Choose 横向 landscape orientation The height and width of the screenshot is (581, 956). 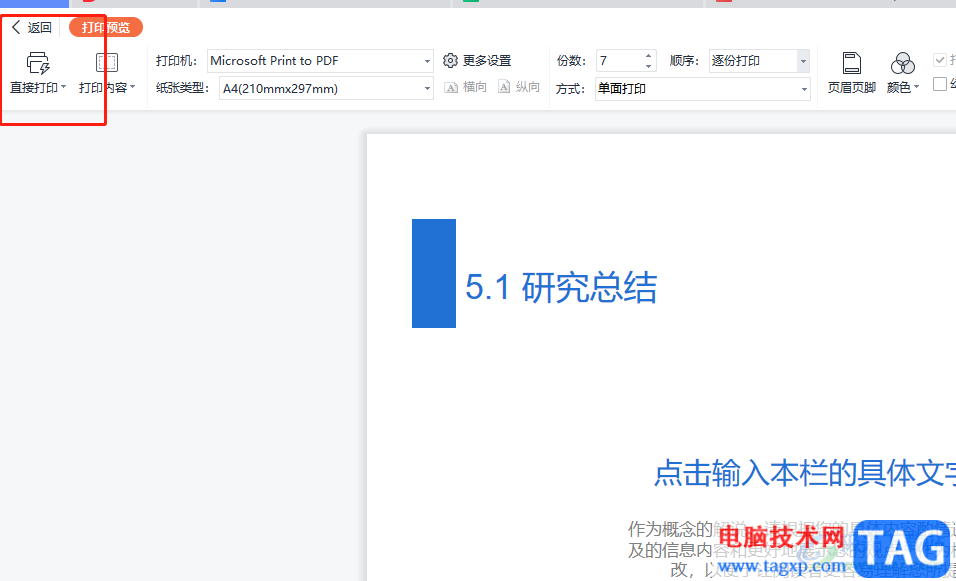(466, 87)
